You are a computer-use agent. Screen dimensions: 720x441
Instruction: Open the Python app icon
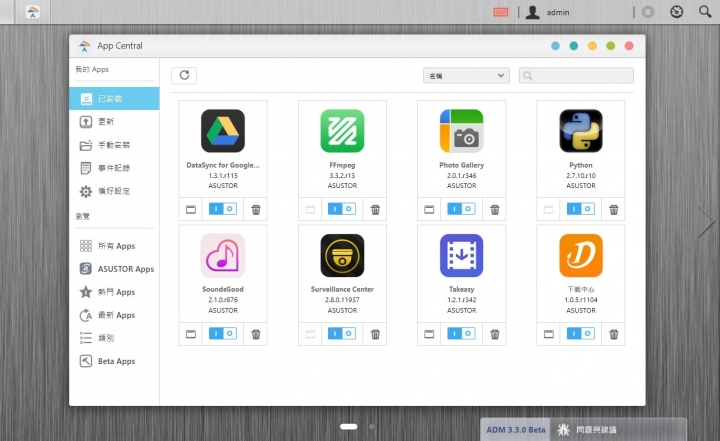[581, 131]
